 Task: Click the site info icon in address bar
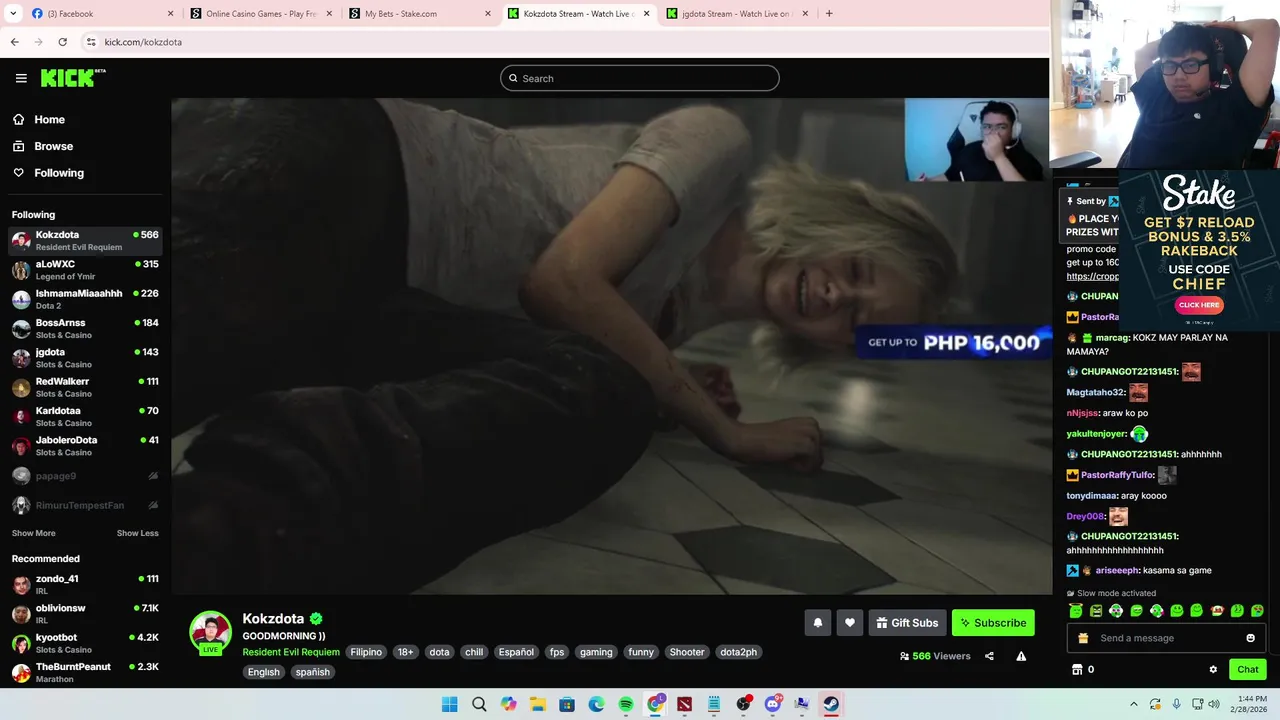pos(91,42)
